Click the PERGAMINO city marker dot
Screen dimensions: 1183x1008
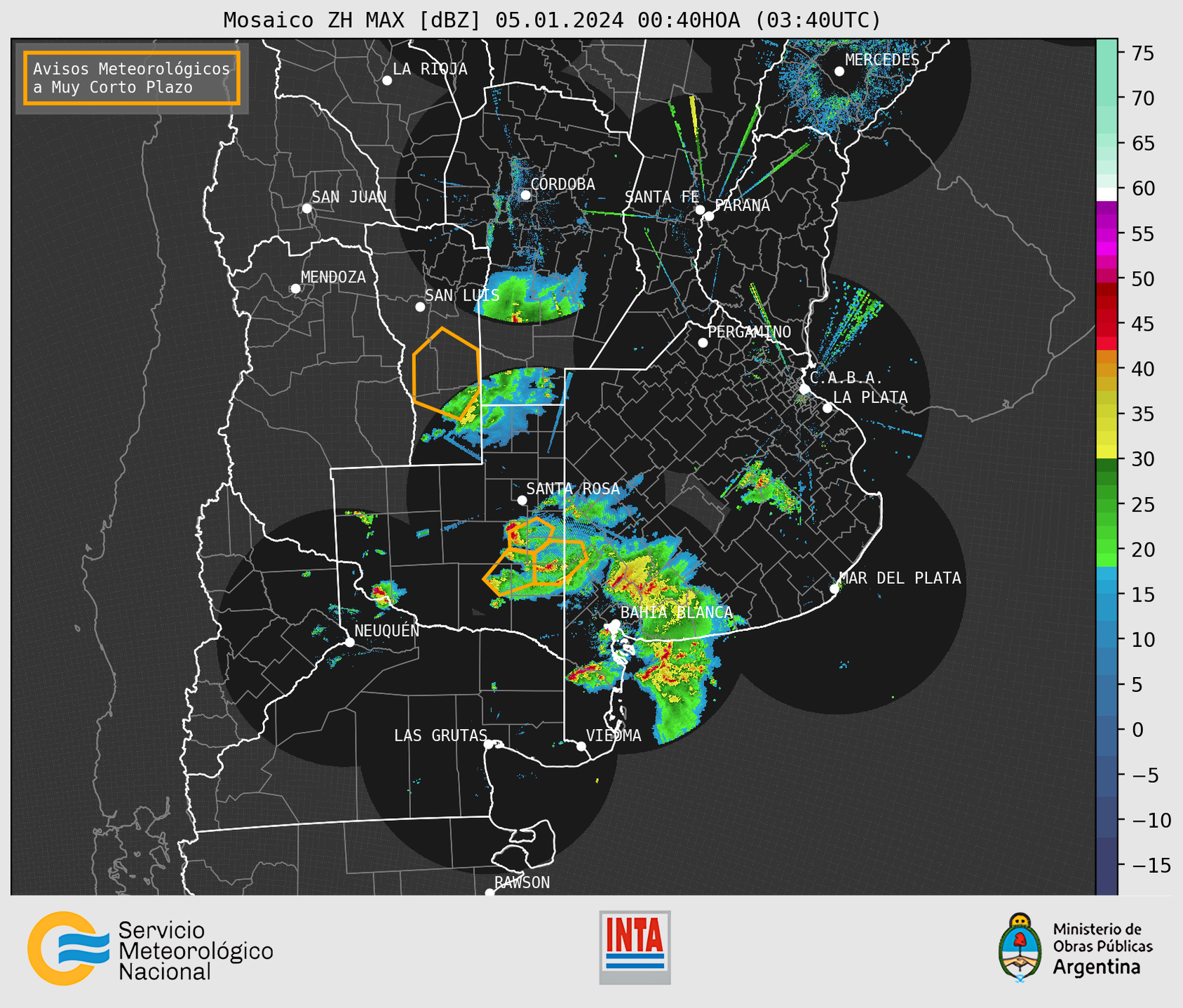(703, 343)
